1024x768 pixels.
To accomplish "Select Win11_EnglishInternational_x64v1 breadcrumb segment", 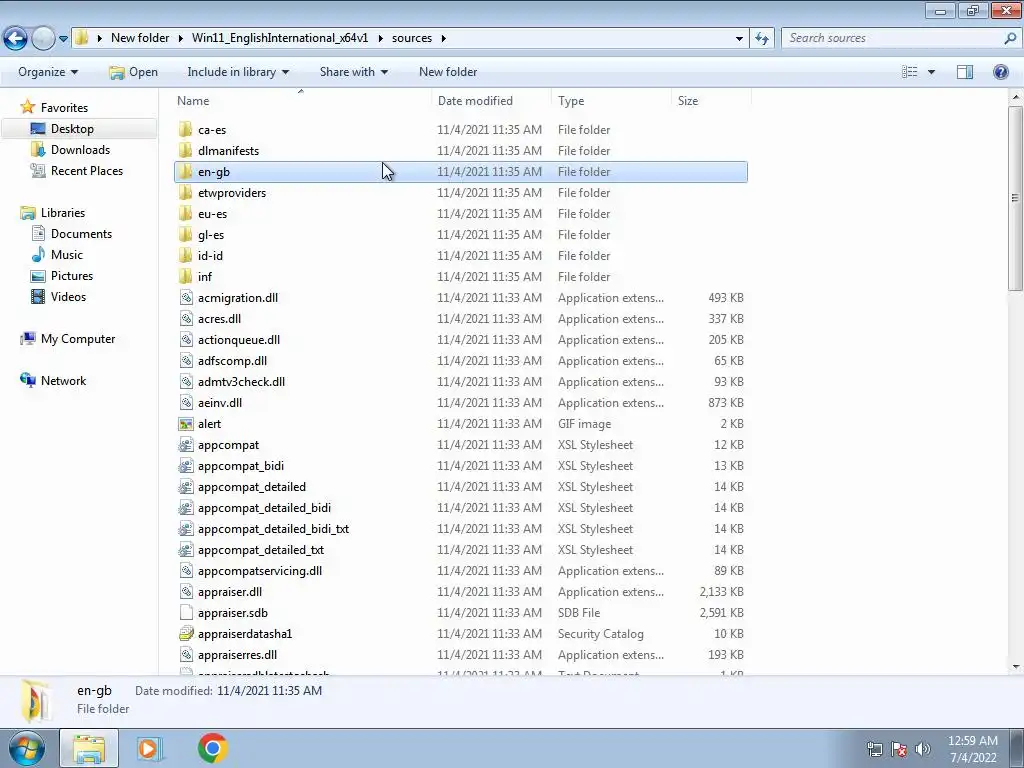I will coord(280,38).
